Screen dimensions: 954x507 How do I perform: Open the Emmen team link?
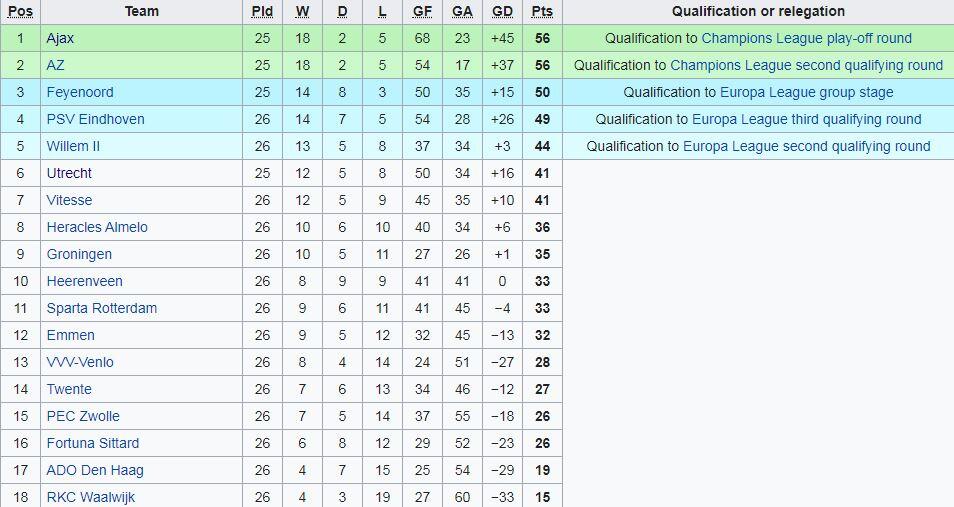[71, 335]
